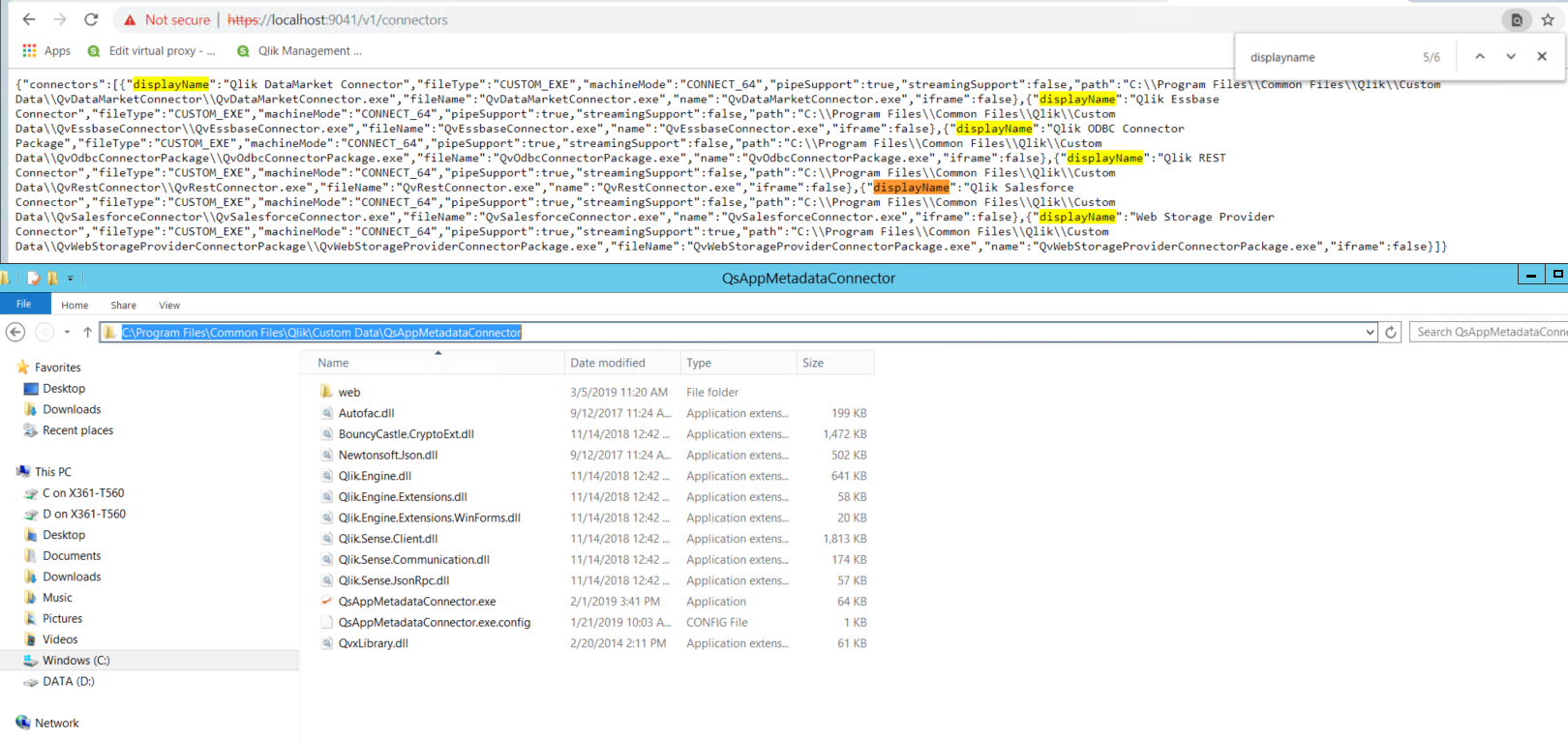Refresh the QsAppMetadataConnector folder
Viewport: 1568px width, 739px height.
click(x=1391, y=332)
